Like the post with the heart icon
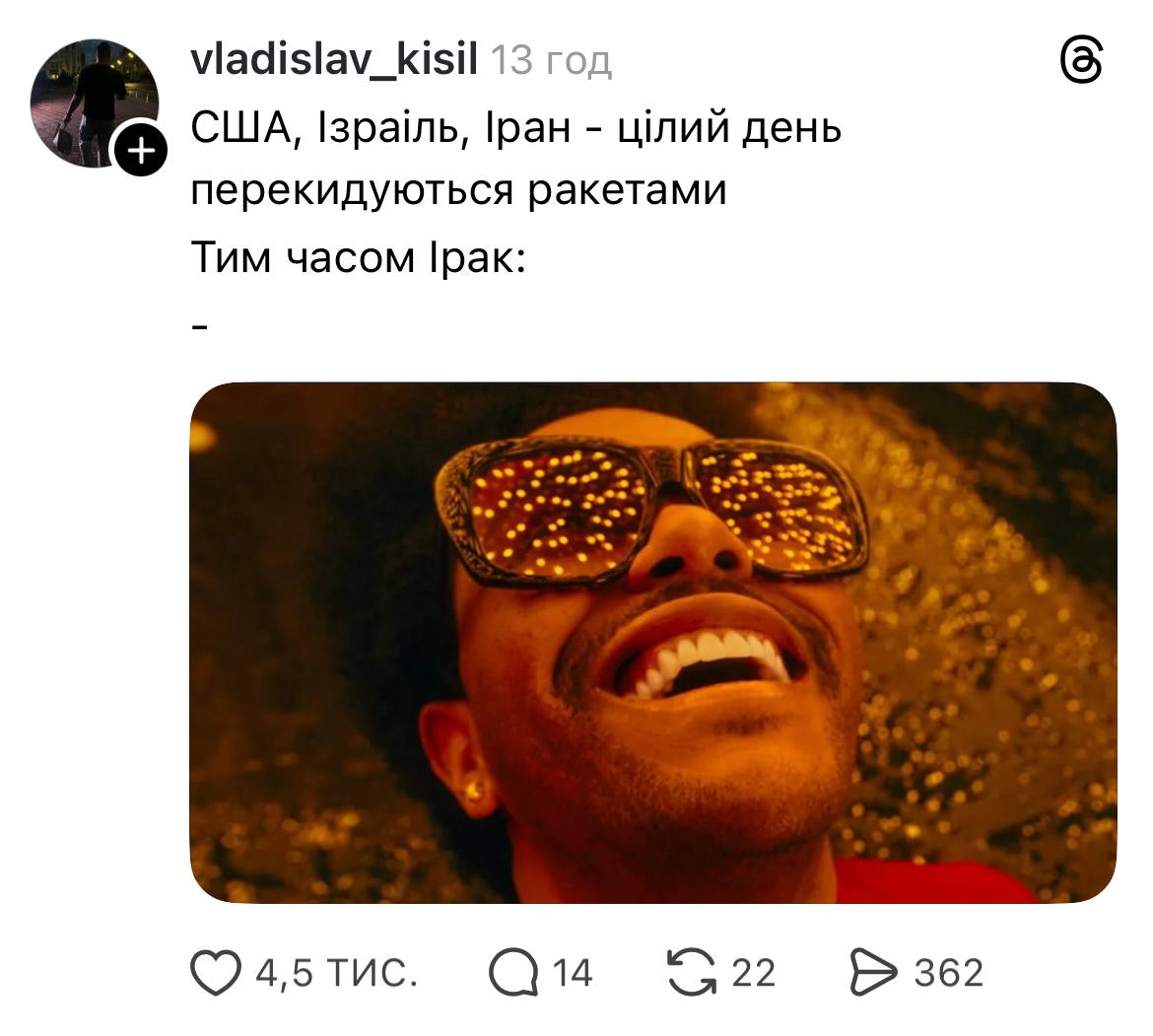 (216, 972)
